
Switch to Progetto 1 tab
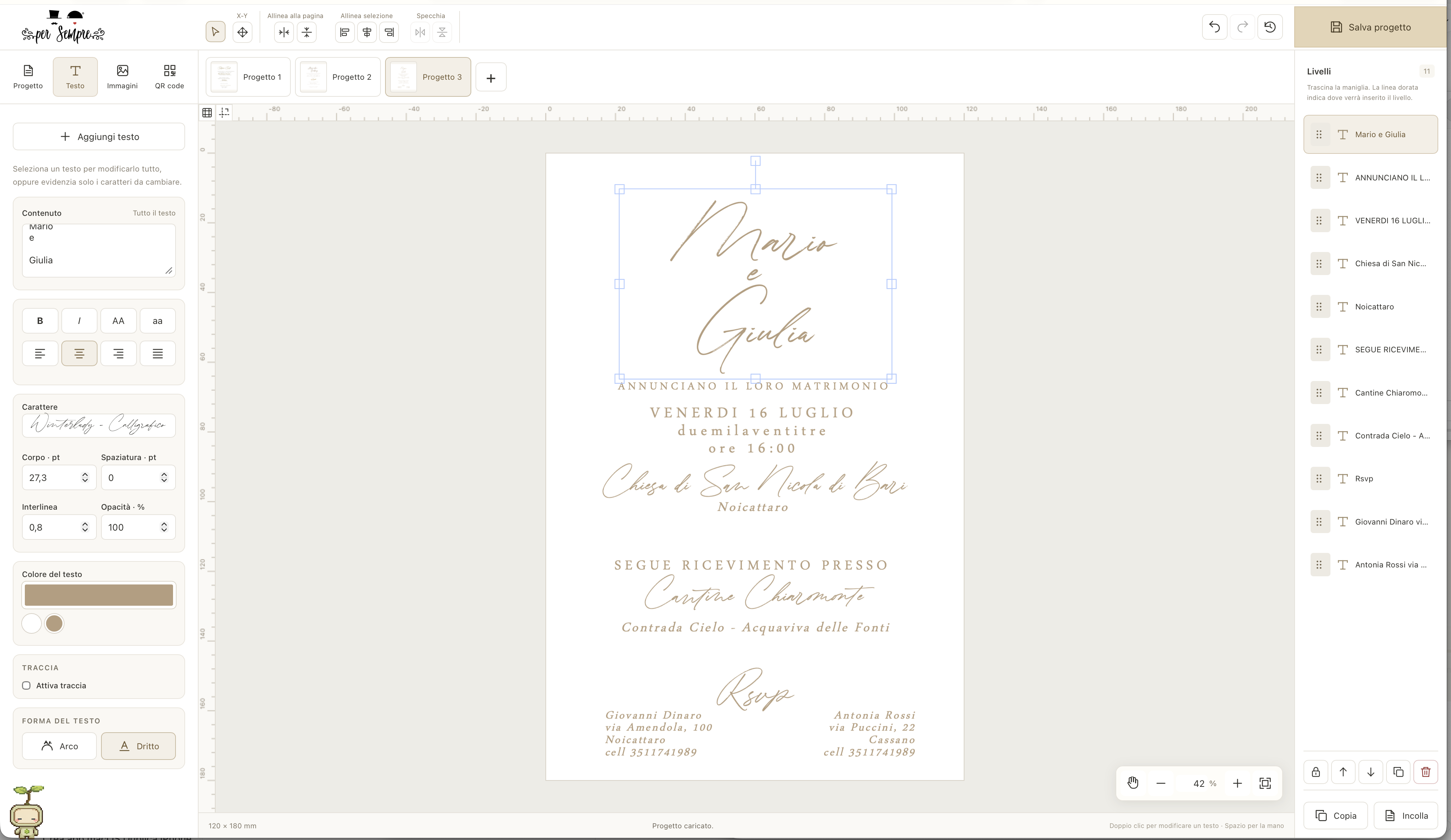248,77
